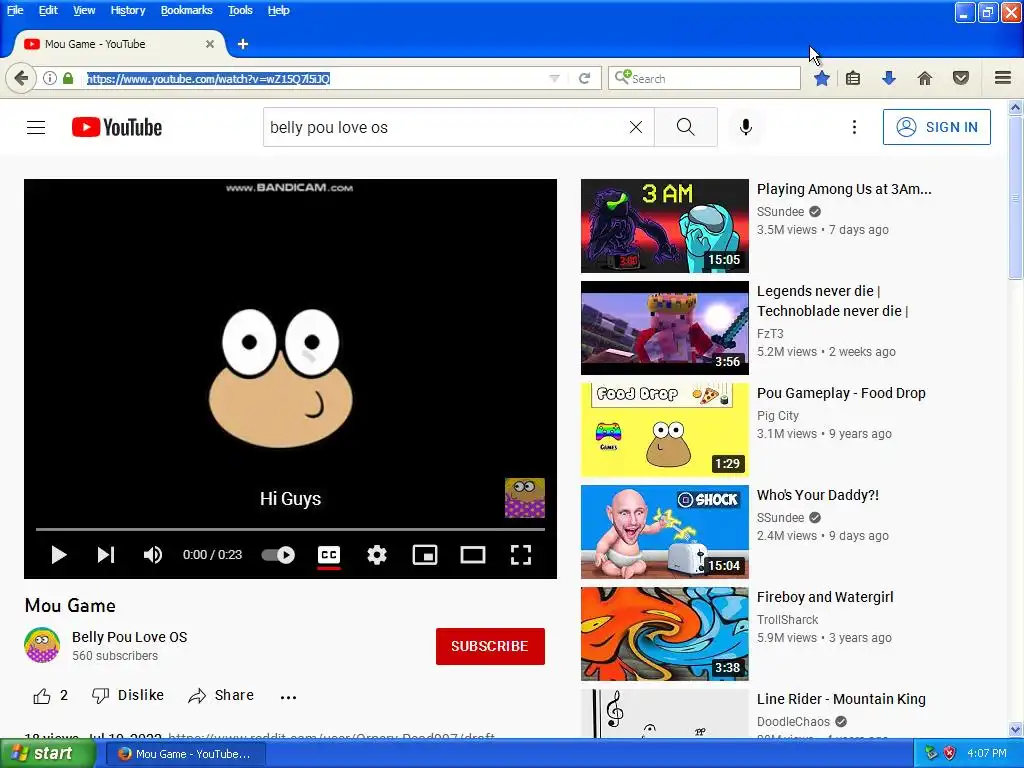Click scrollbar down arrow
The width and height of the screenshot is (1024, 768).
[x=1016, y=729]
